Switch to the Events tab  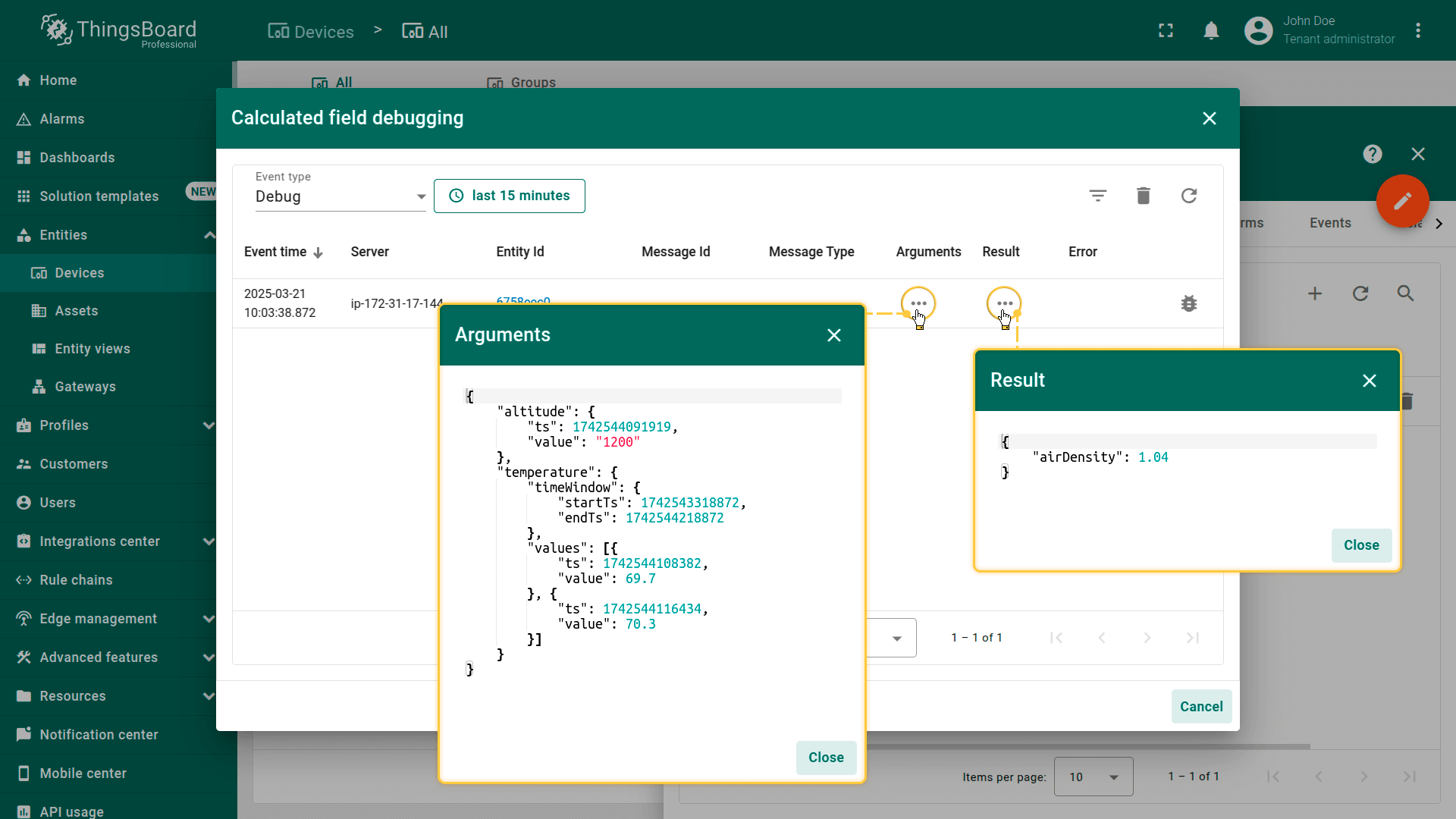pyautogui.click(x=1329, y=223)
